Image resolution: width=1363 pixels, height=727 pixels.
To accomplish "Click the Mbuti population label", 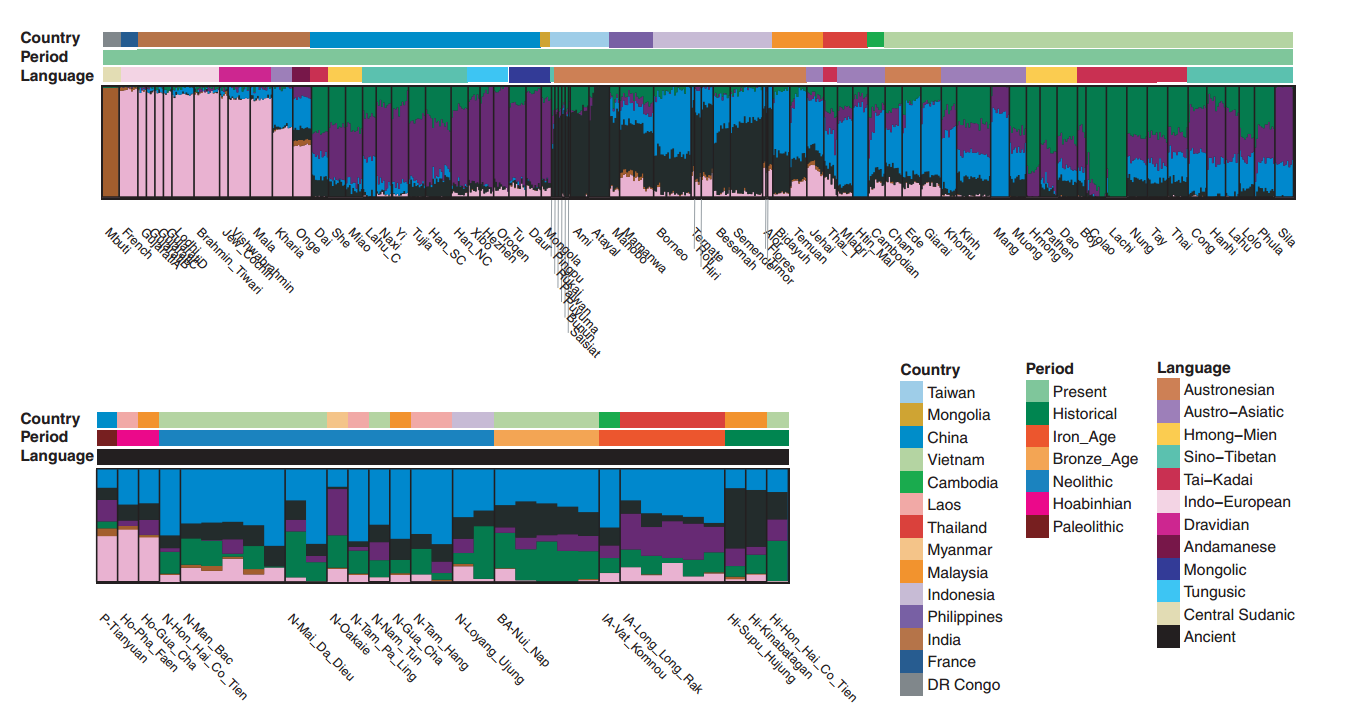I will pyautogui.click(x=117, y=241).
